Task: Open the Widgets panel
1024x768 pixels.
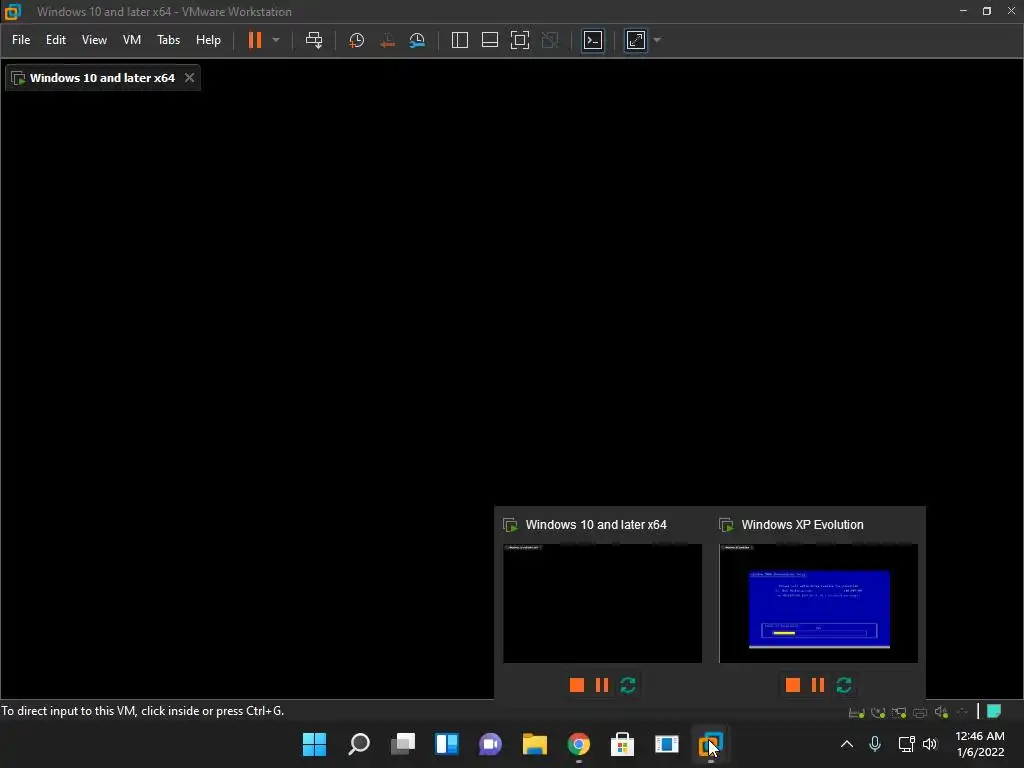Action: pyautogui.click(x=447, y=744)
